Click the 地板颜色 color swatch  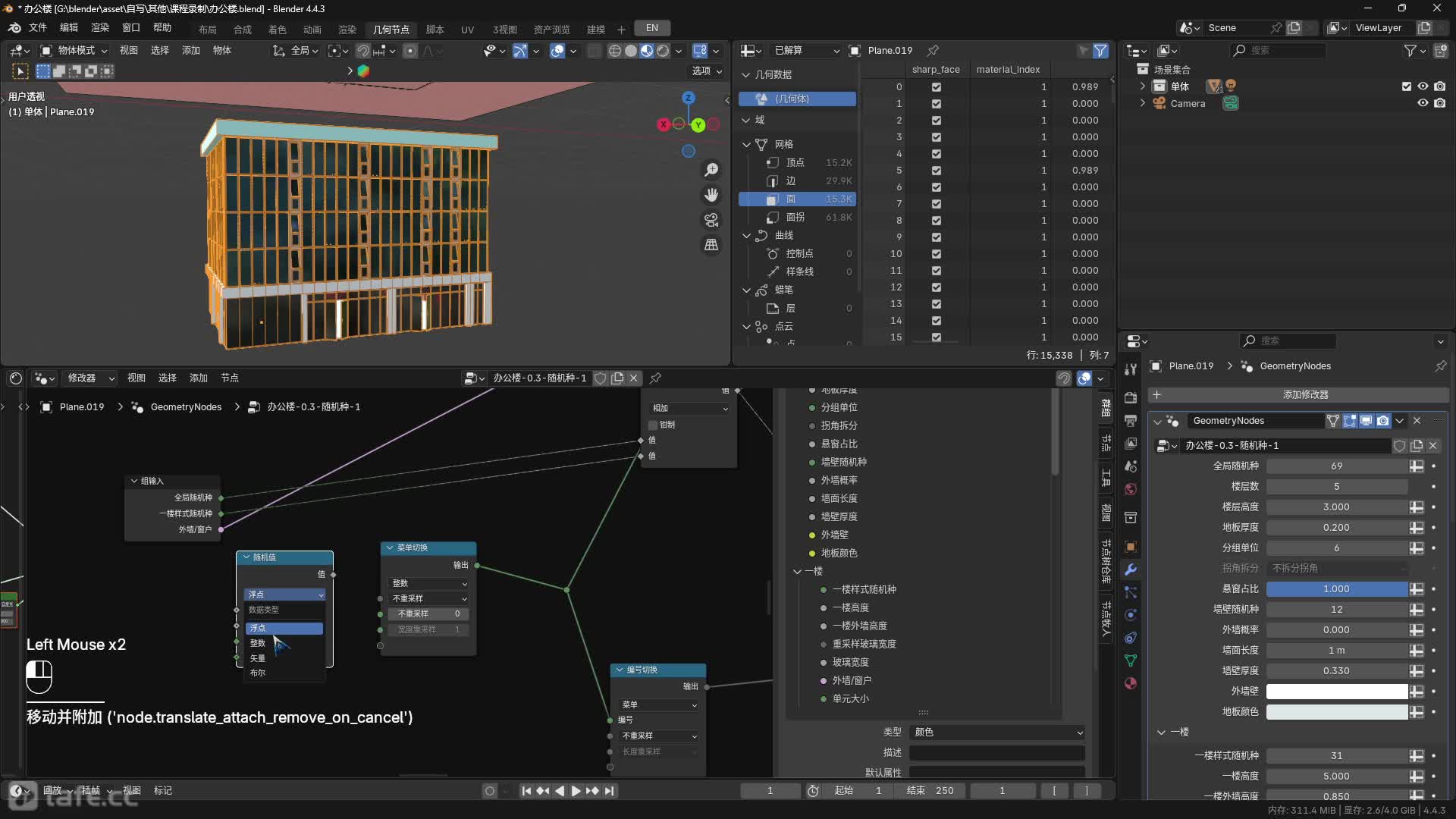[1336, 712]
